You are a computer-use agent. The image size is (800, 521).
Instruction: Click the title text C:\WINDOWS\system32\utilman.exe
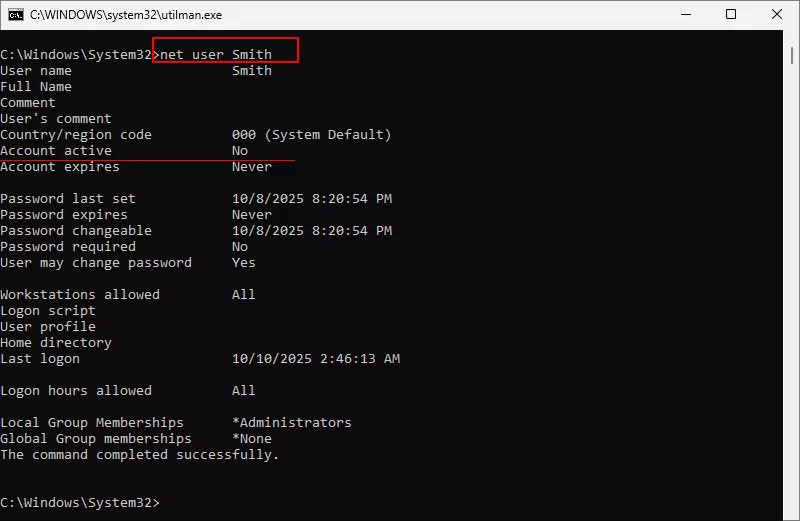click(126, 15)
